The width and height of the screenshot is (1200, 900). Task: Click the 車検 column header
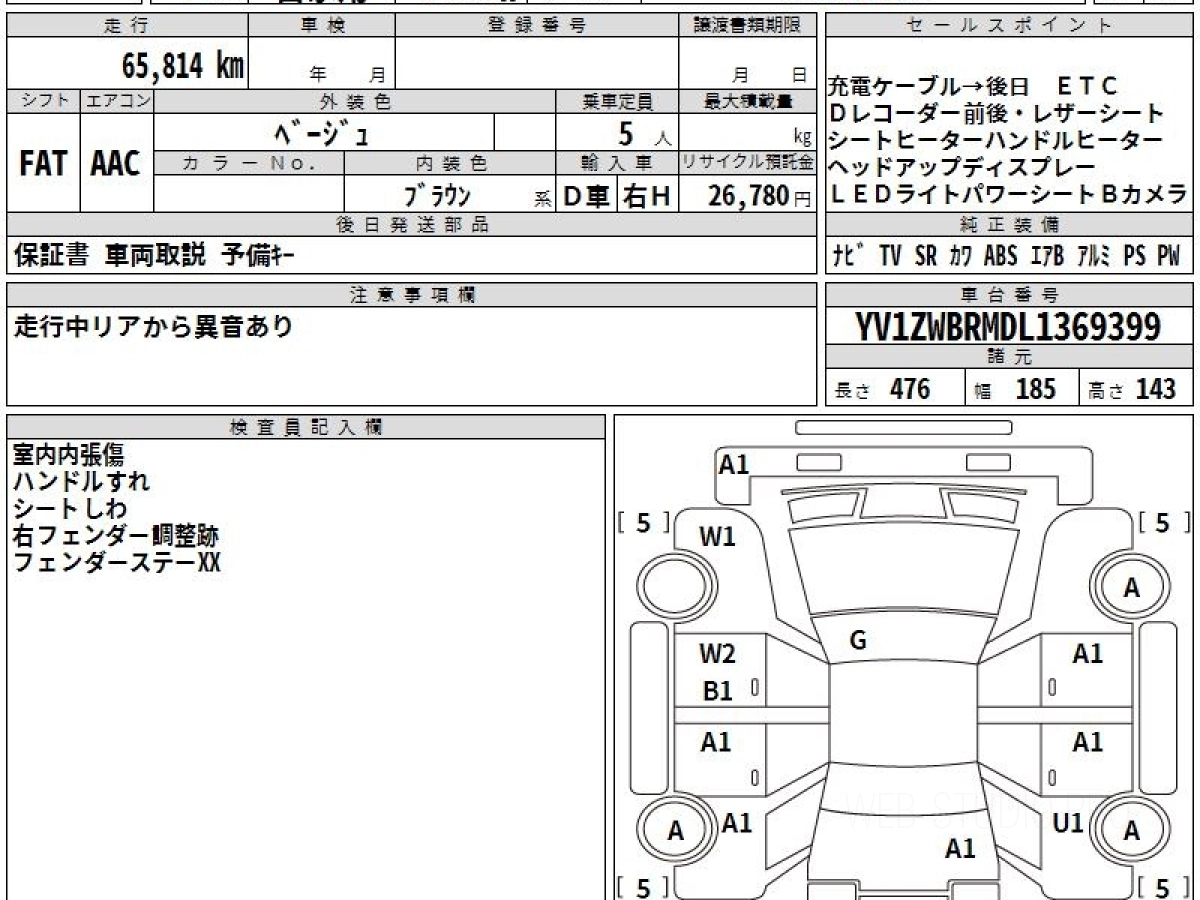[x=322, y=26]
